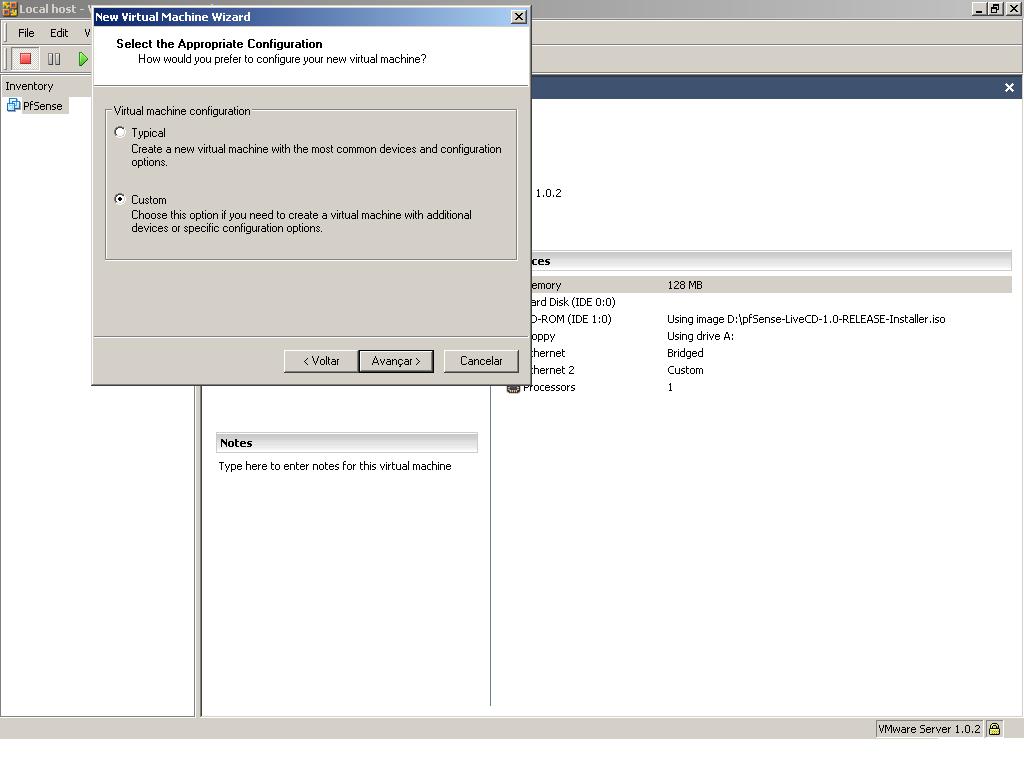Select the Custom configuration radio button
This screenshot has width=1024, height=768.
click(x=120, y=199)
